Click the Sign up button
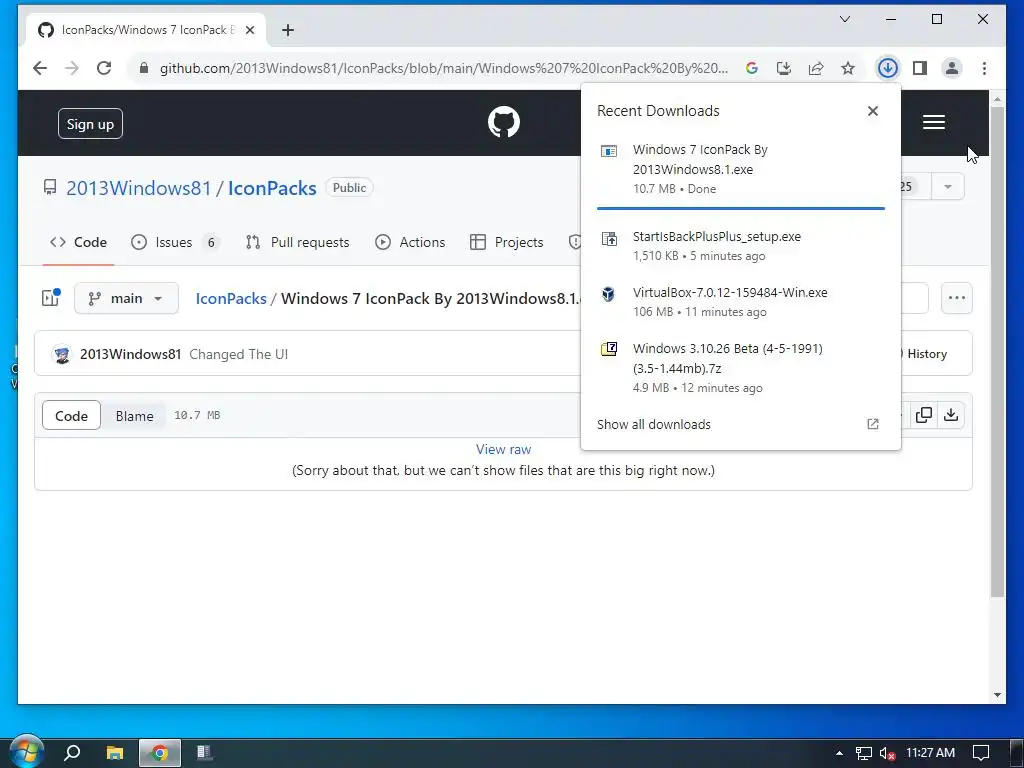 [x=90, y=124]
